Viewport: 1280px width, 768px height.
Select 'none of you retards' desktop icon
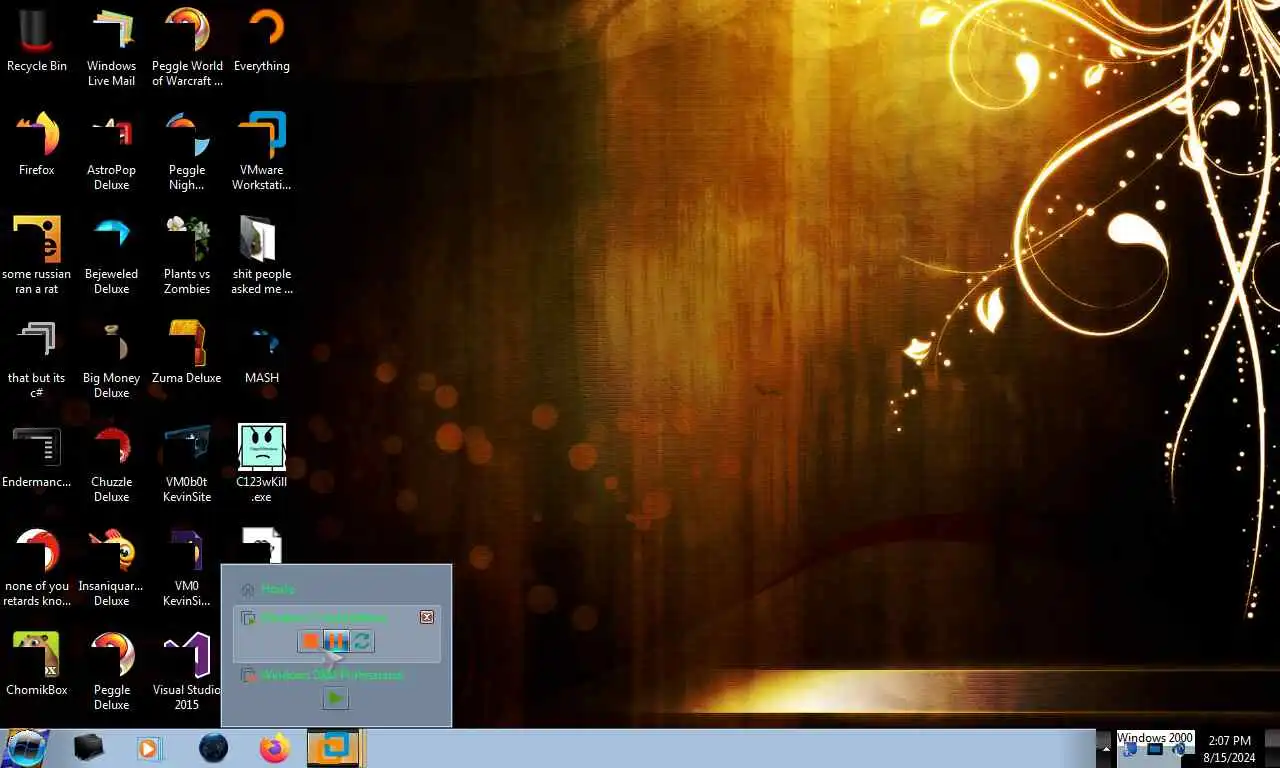[x=37, y=568]
